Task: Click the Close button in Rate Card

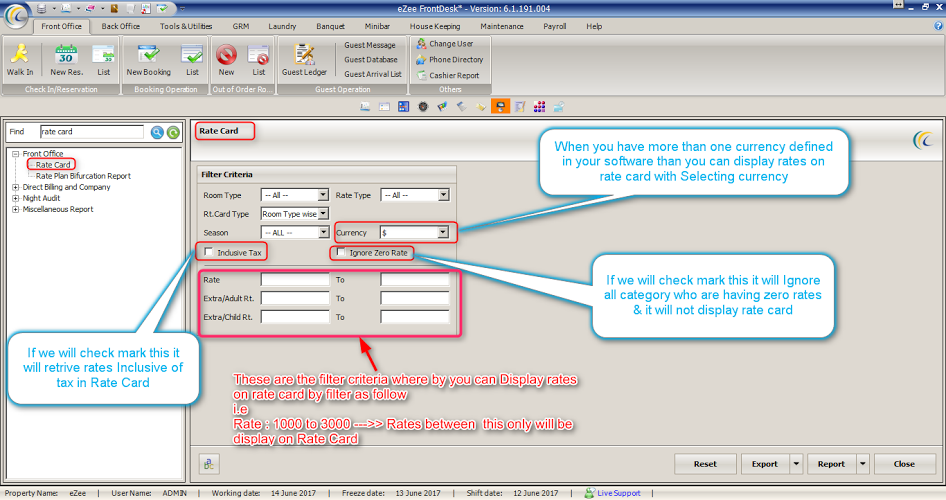Action: pyautogui.click(x=904, y=464)
